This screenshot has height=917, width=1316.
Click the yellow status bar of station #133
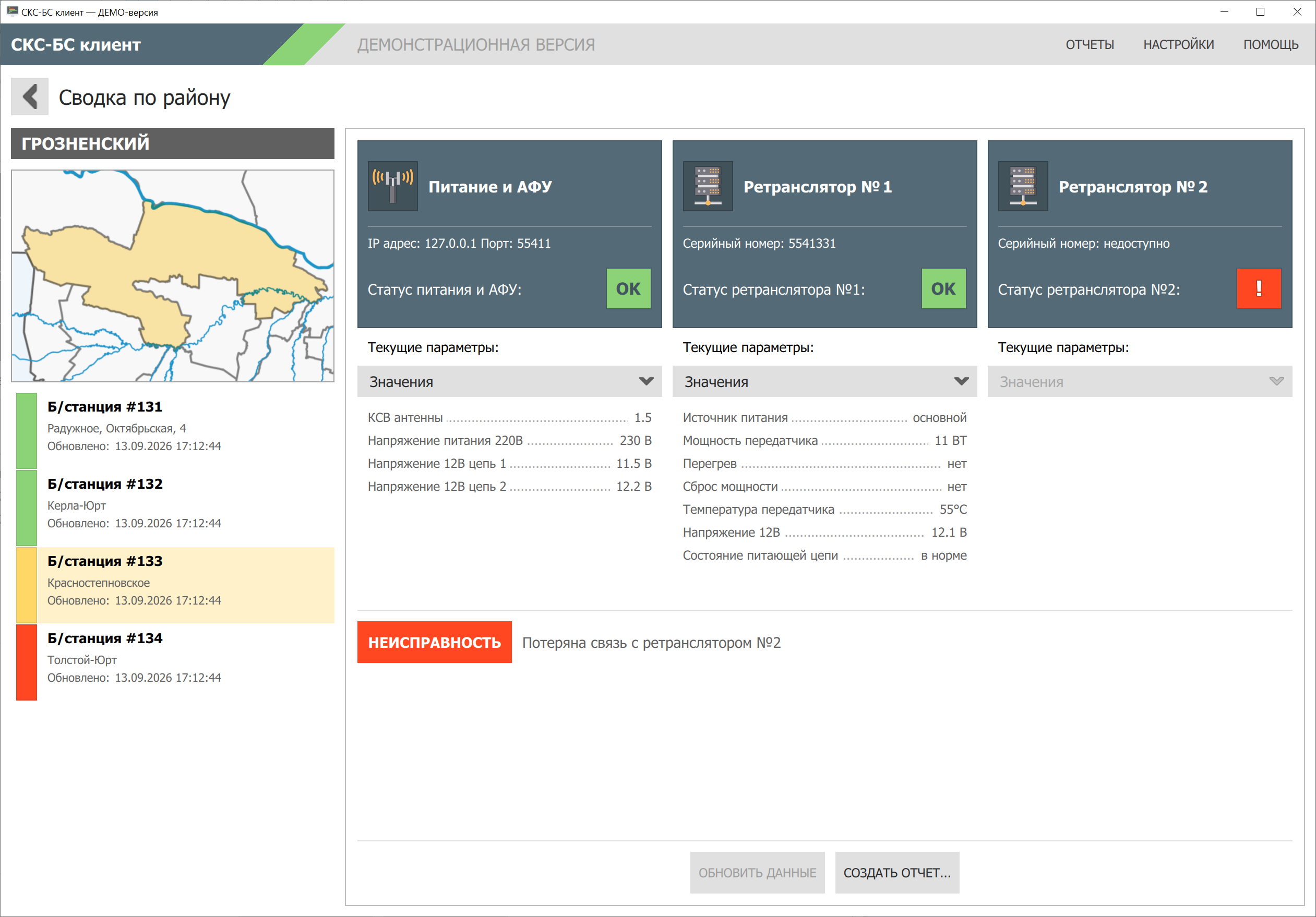pos(27,585)
